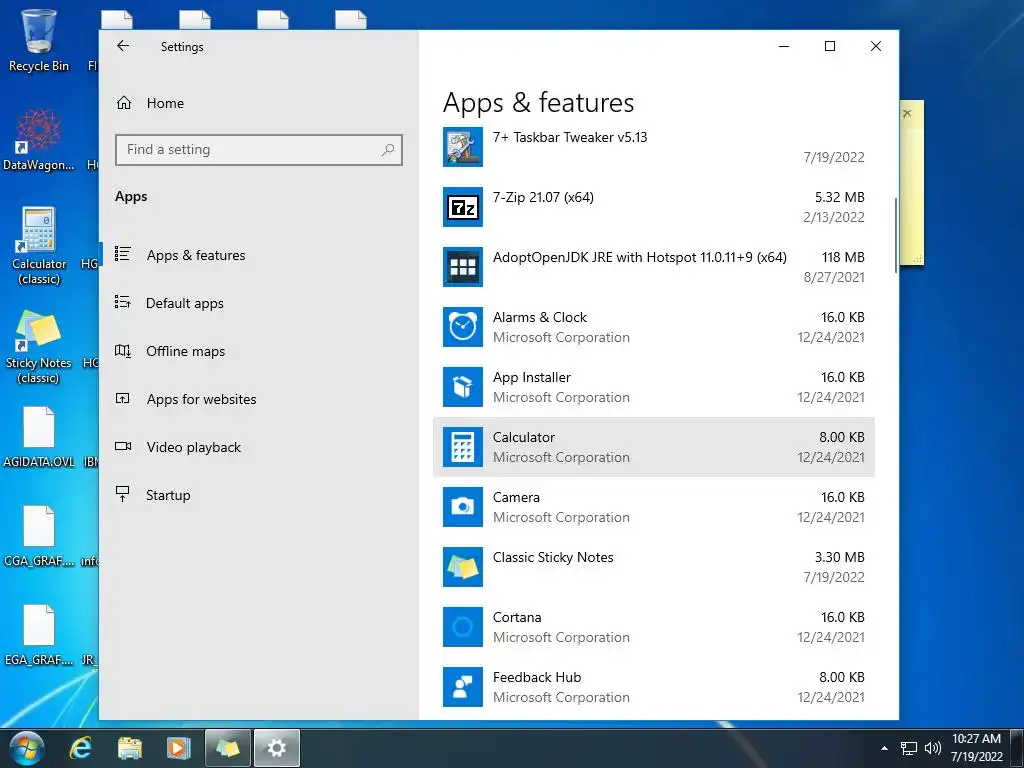The height and width of the screenshot is (768, 1024).
Task: Launch Internet Explorer from taskbar
Action: [x=81, y=748]
